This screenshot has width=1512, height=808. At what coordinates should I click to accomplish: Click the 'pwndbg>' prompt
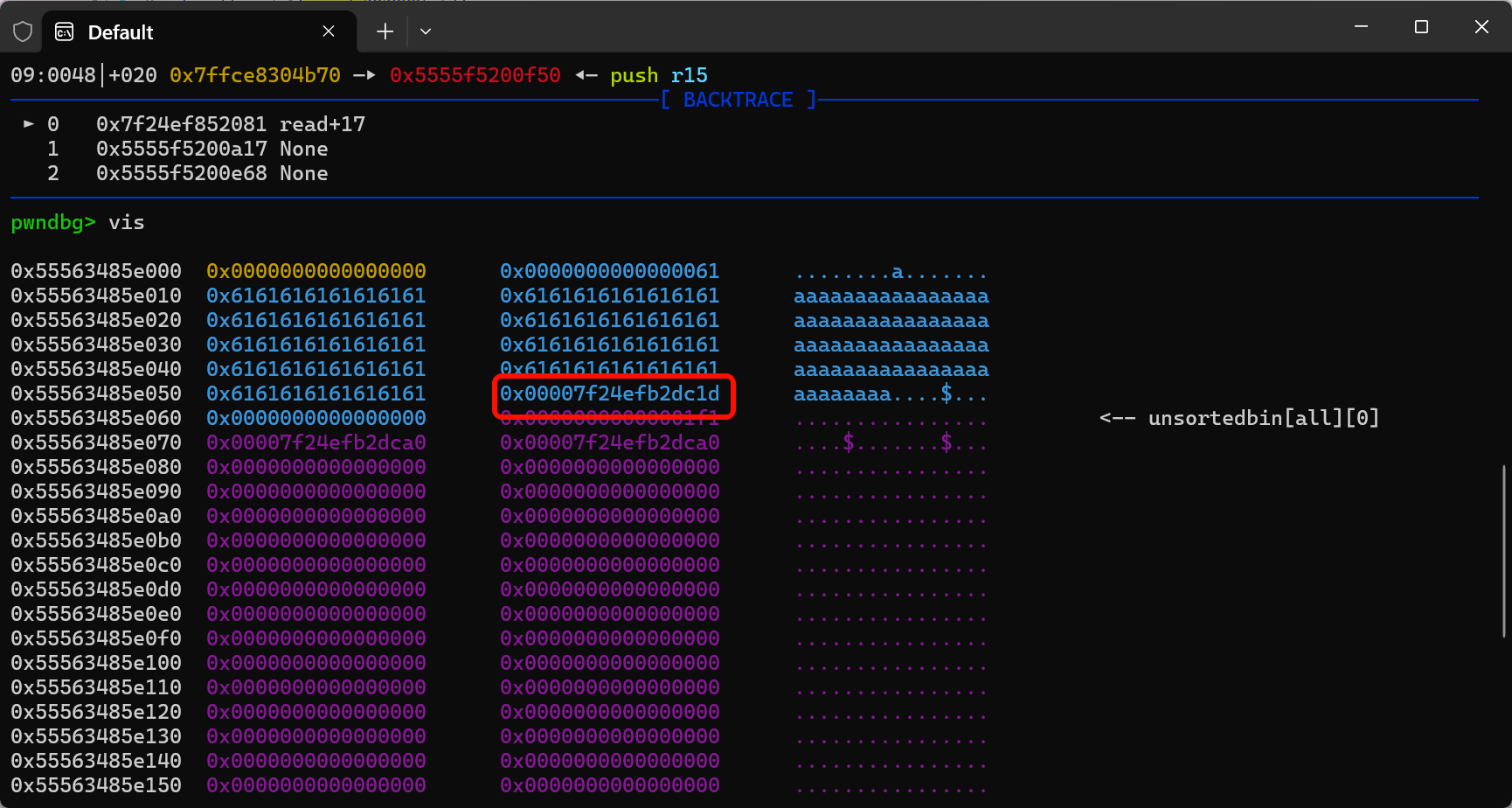(x=53, y=222)
